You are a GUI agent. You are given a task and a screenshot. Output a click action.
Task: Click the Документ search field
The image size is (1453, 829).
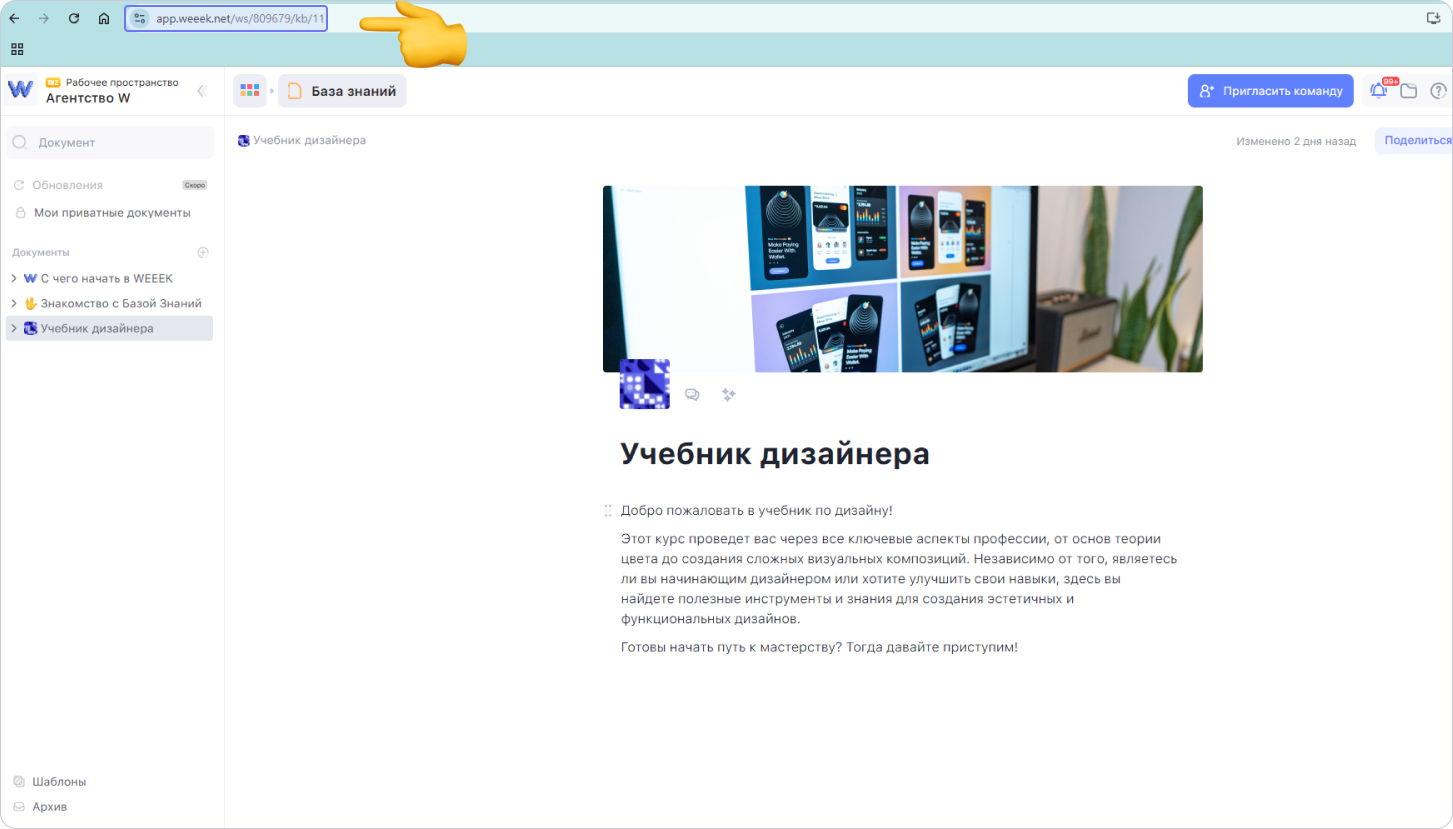coord(110,142)
